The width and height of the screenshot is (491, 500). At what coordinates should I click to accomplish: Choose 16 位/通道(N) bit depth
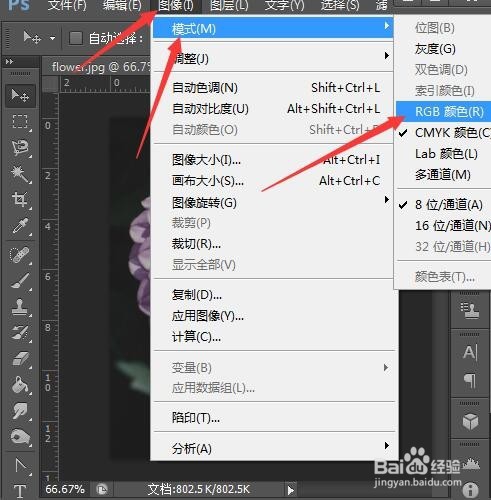coord(444,226)
